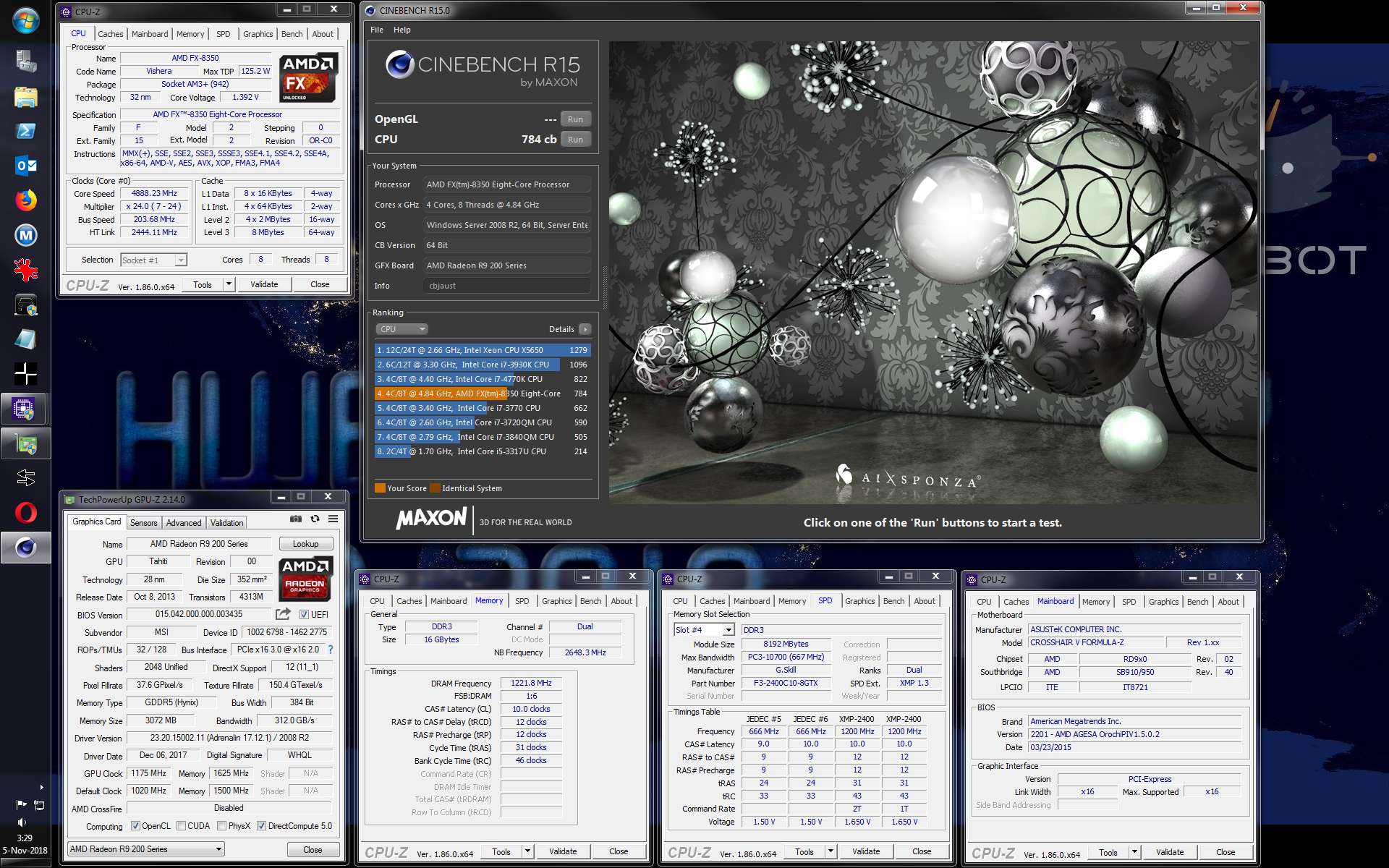Viewport: 1389px width, 868px height.
Task: Switch to GPU-Z taskbar button
Action: tap(25, 443)
